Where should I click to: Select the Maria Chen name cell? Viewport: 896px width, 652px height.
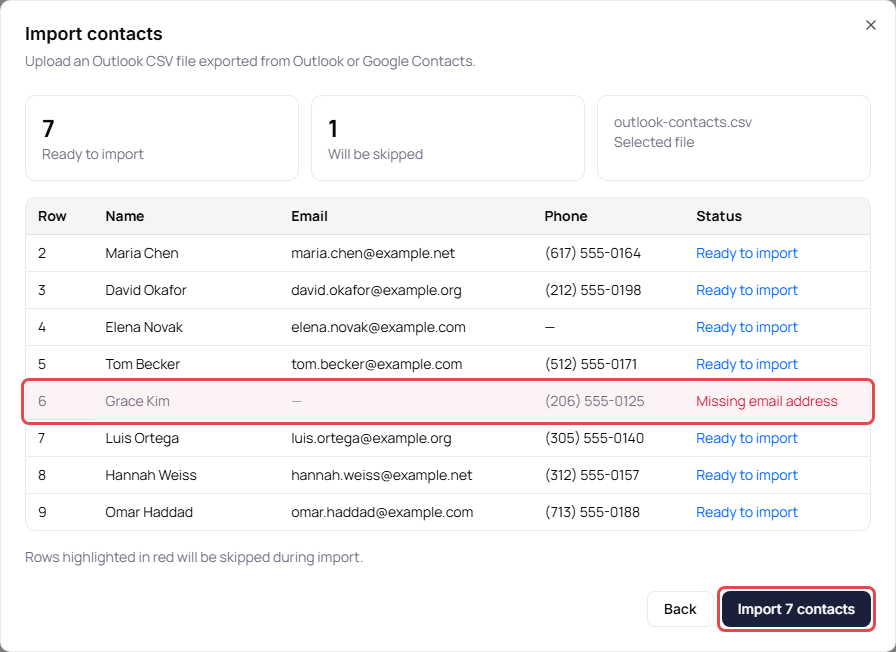click(142, 253)
